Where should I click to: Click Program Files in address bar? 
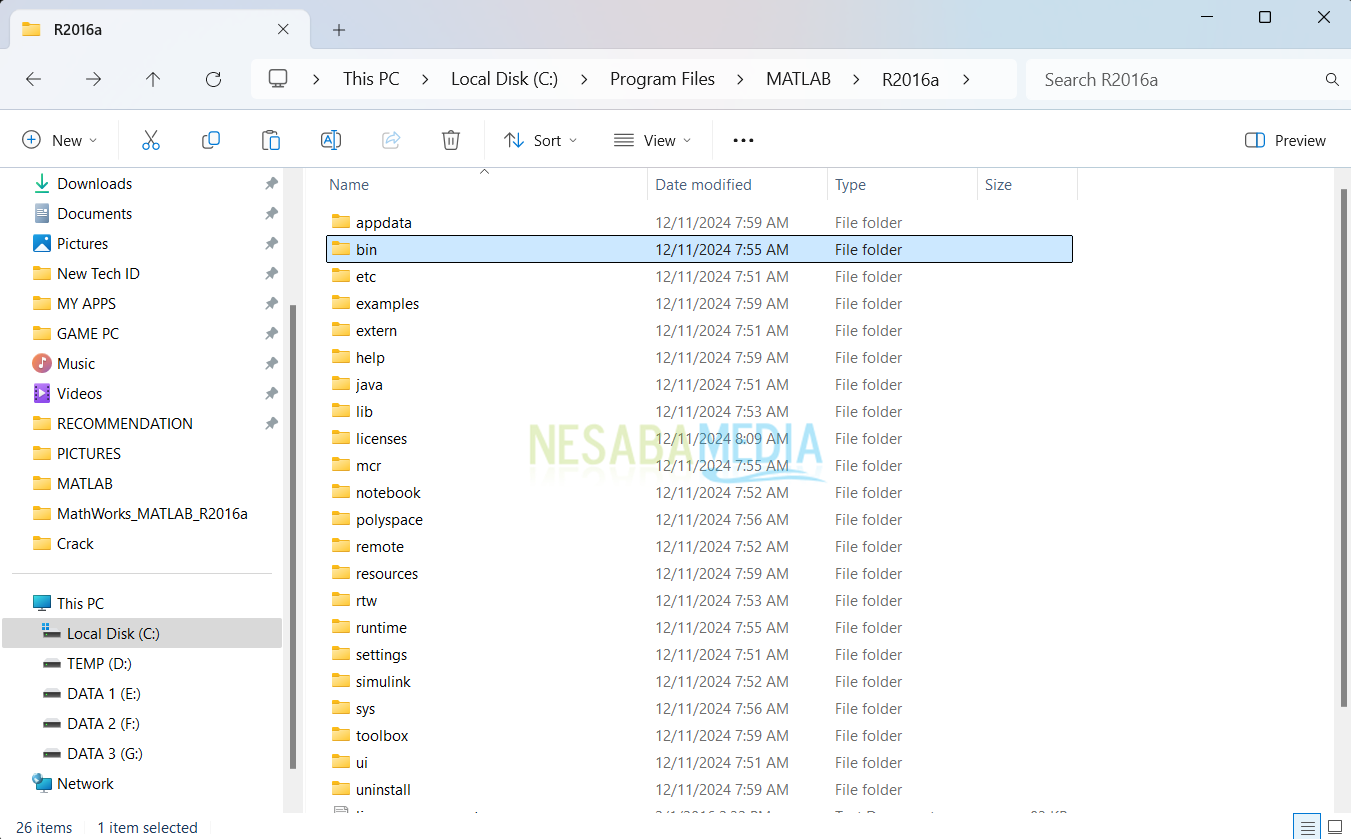(x=662, y=79)
